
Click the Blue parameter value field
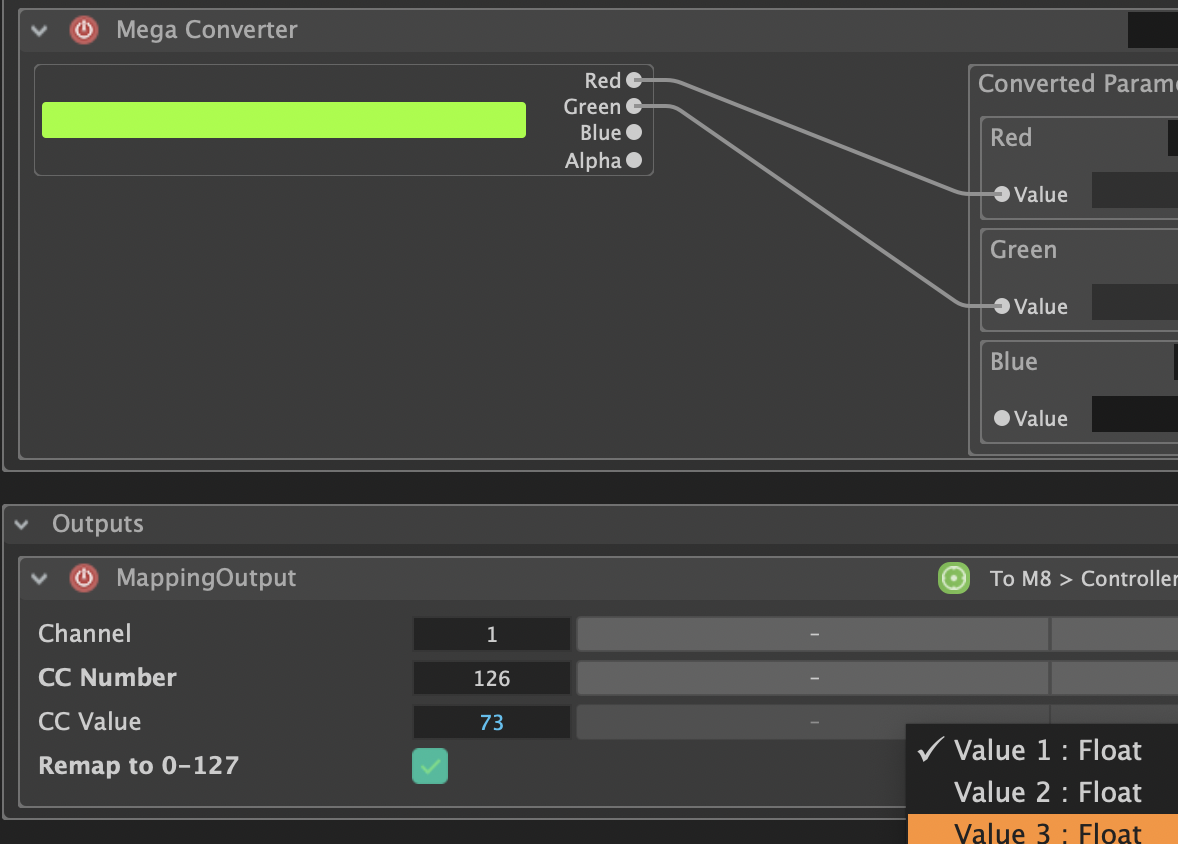click(x=1134, y=414)
